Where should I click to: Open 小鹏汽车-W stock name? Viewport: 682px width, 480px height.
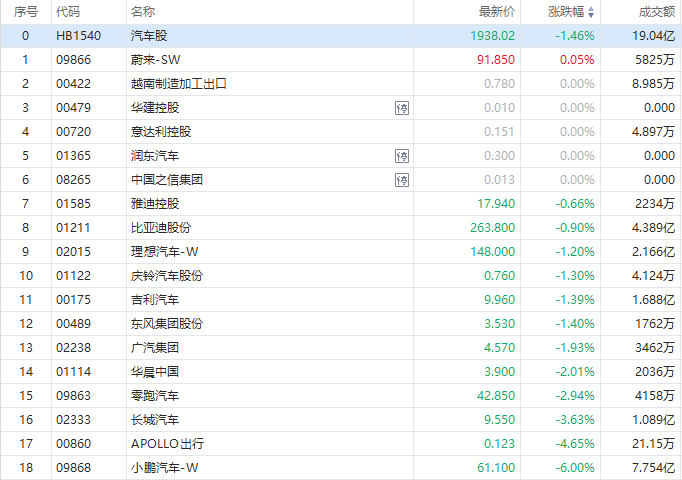click(x=165, y=468)
